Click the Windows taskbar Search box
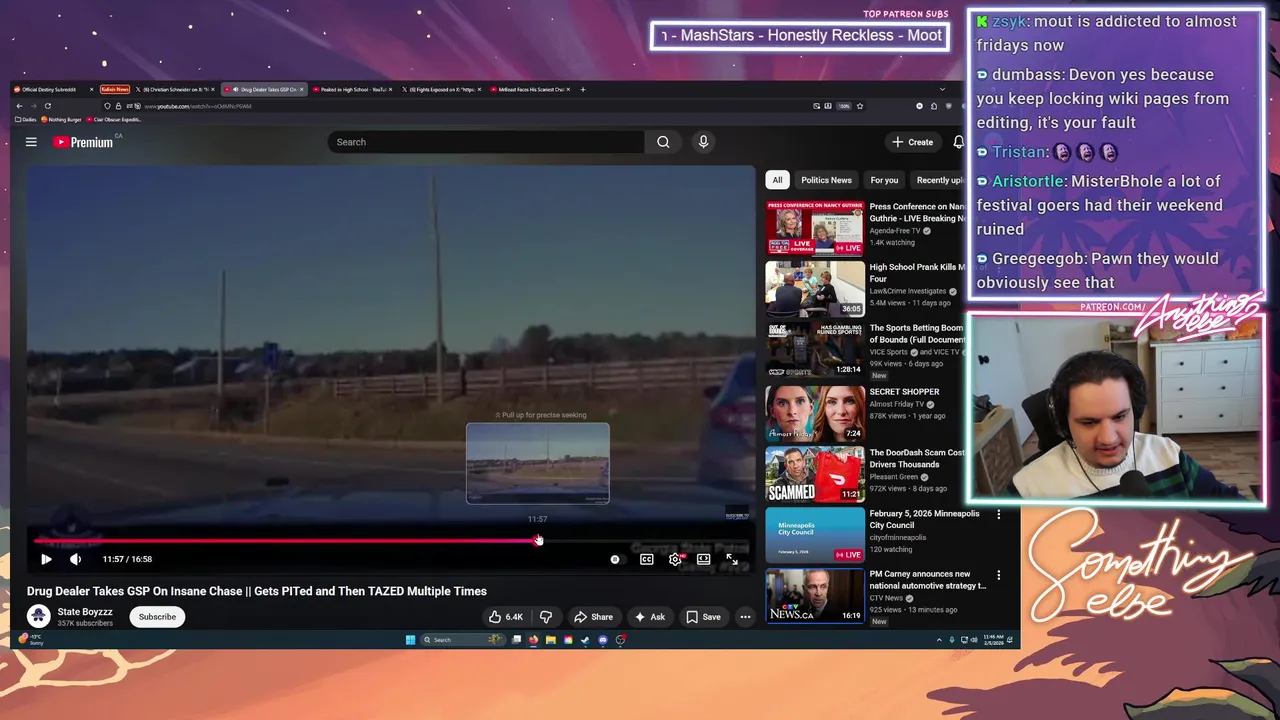The height and width of the screenshot is (720, 1280). tap(463, 640)
